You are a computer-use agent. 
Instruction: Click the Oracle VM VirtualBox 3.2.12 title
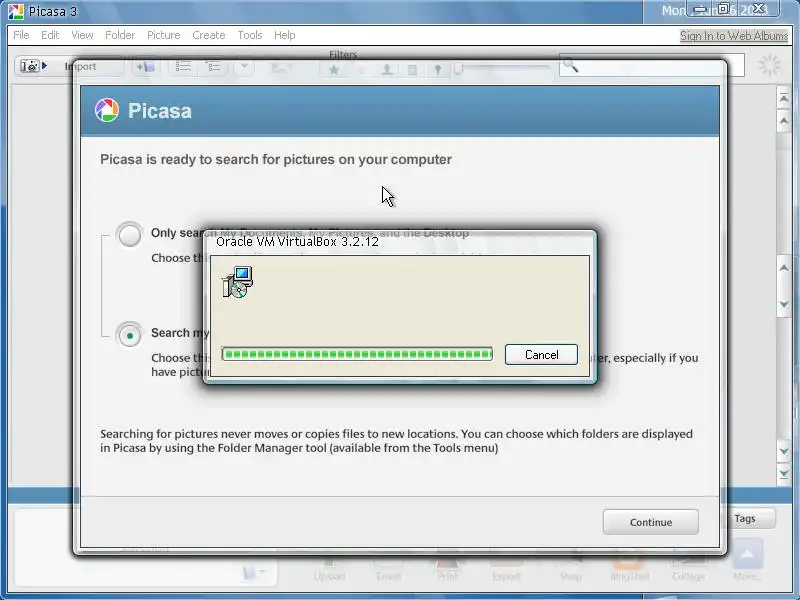point(297,242)
